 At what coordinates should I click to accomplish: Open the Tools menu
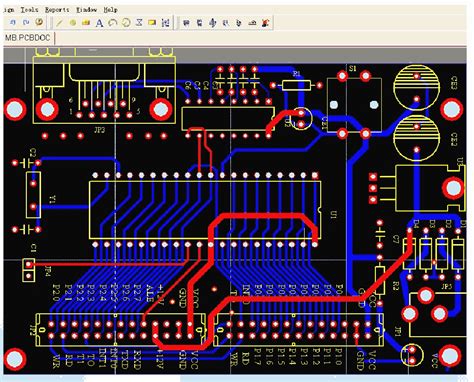coord(29,10)
